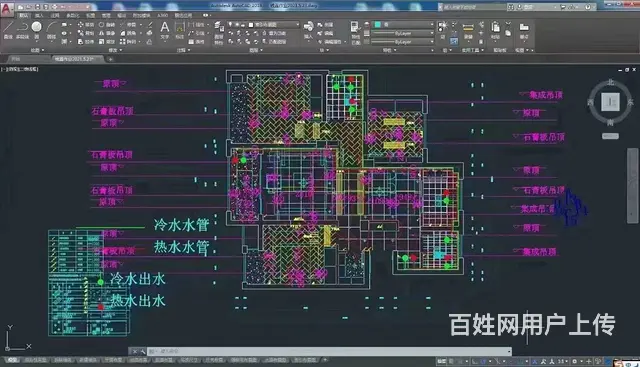Image resolution: width=640 pixels, height=367 pixels.
Task: Open the WCS dropdown below ViewCube
Action: pos(610,136)
